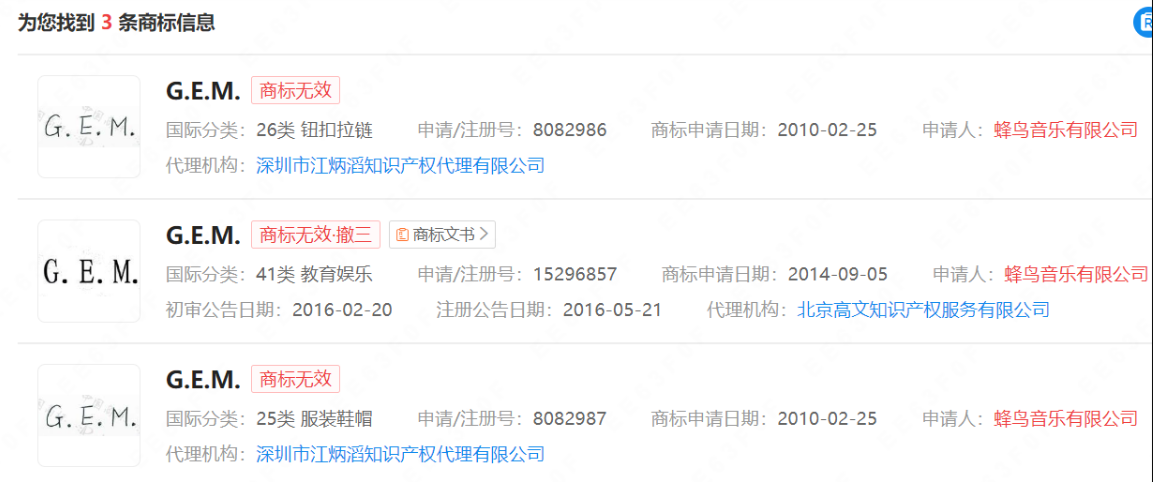
Task: Click the blue round icon at top right
Action: tap(1143, 22)
